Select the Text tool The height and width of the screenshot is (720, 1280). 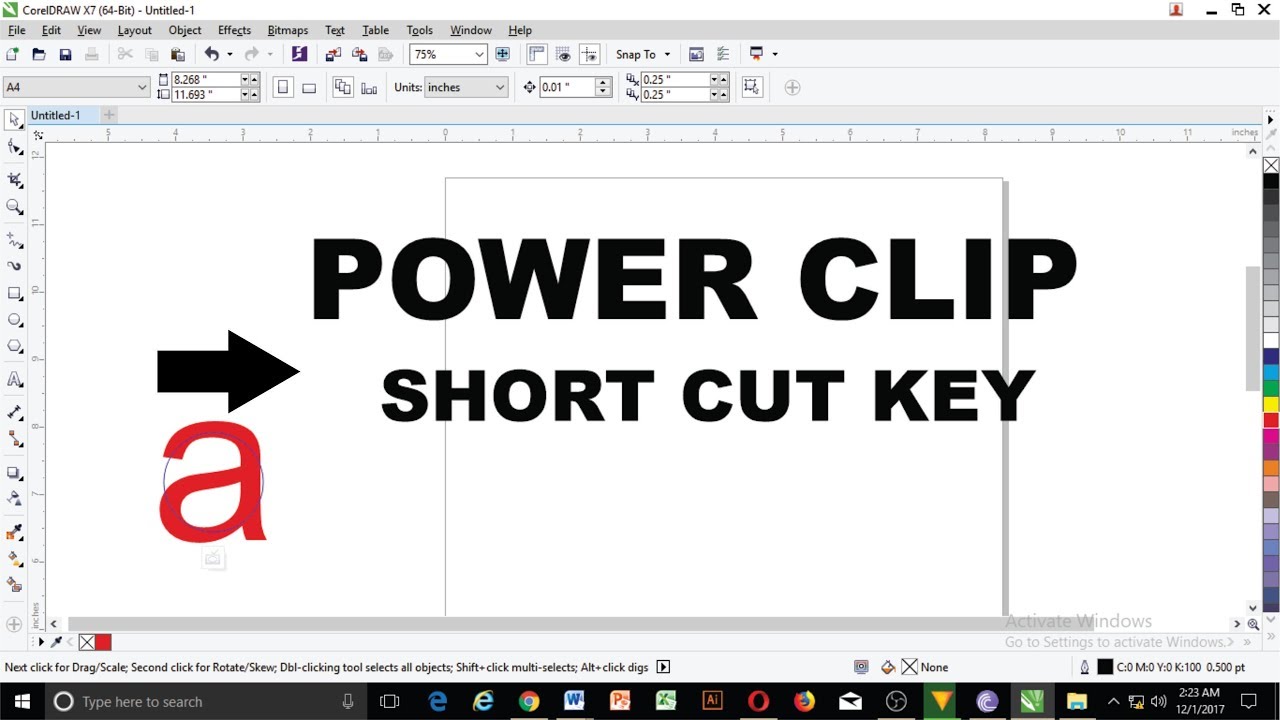14,379
